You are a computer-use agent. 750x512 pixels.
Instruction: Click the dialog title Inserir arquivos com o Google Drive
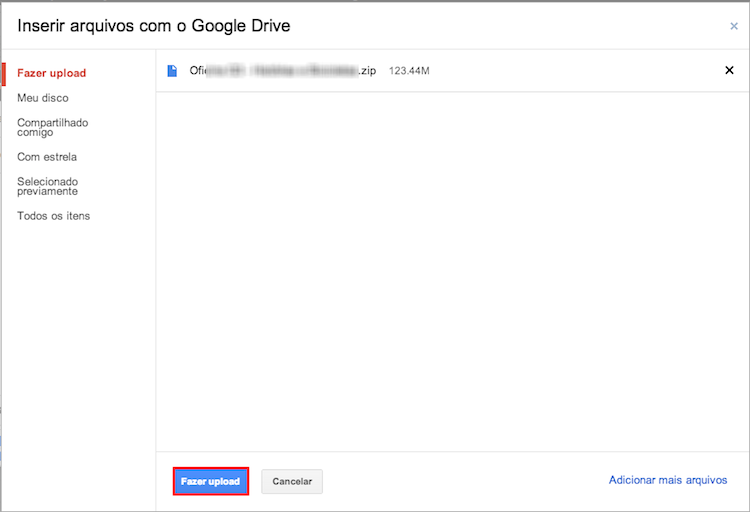[154, 26]
